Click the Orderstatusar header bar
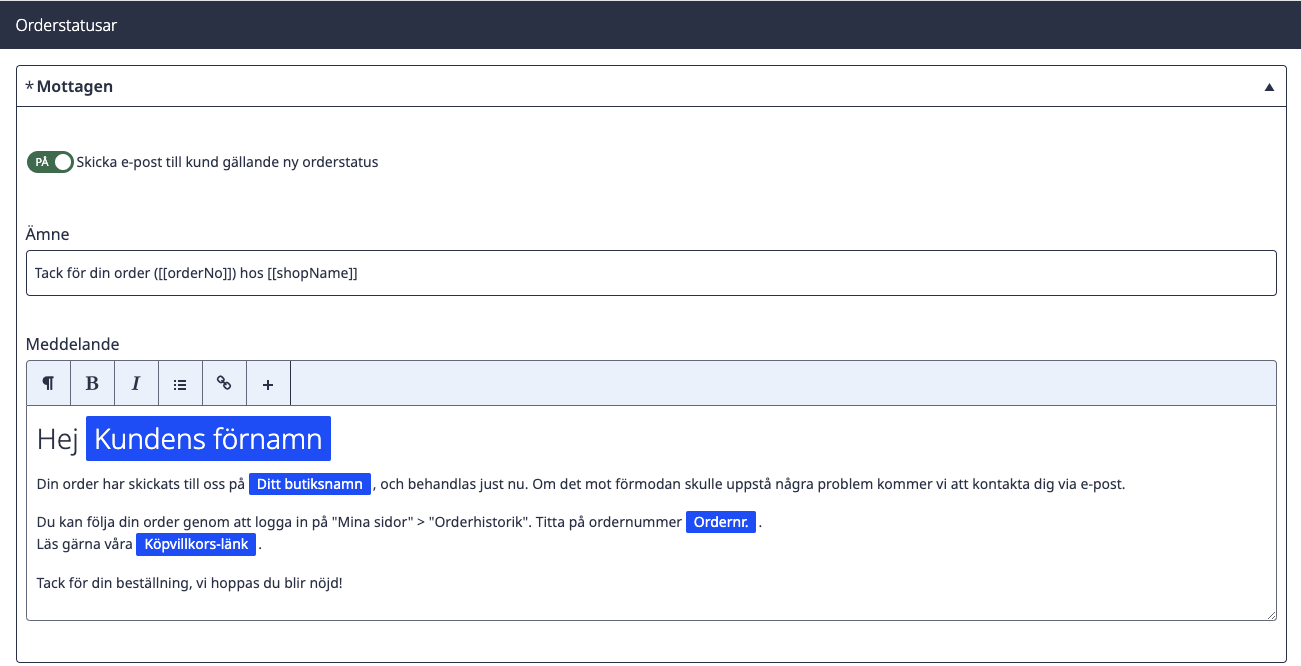 650,25
